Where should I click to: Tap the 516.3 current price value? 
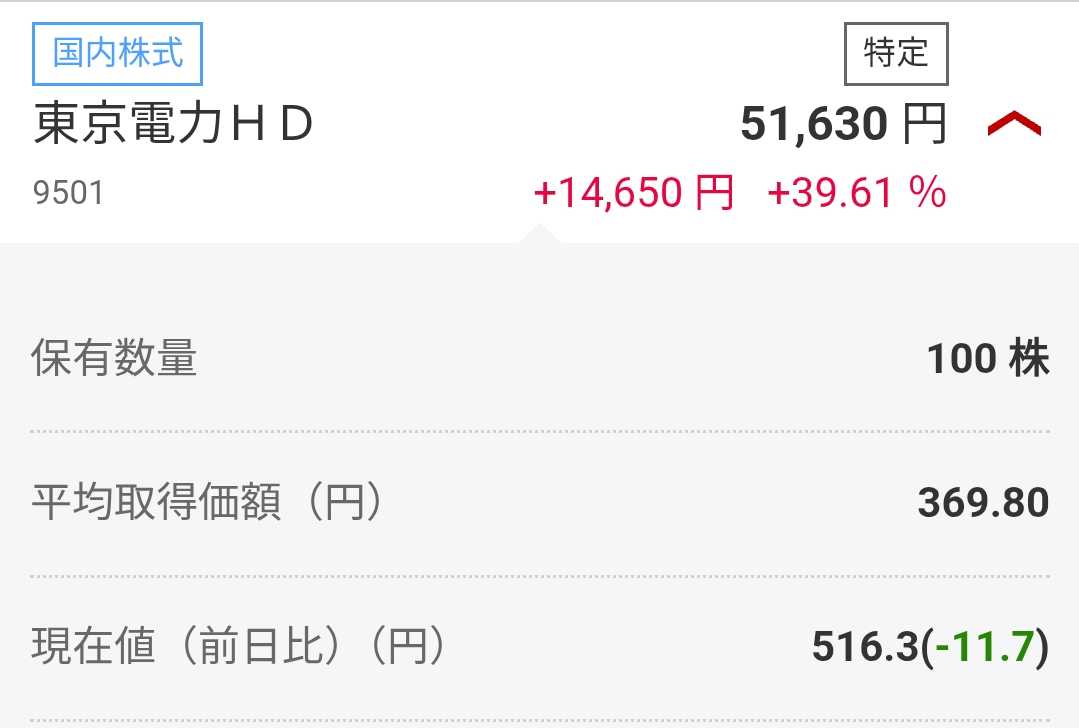[x=866, y=647]
